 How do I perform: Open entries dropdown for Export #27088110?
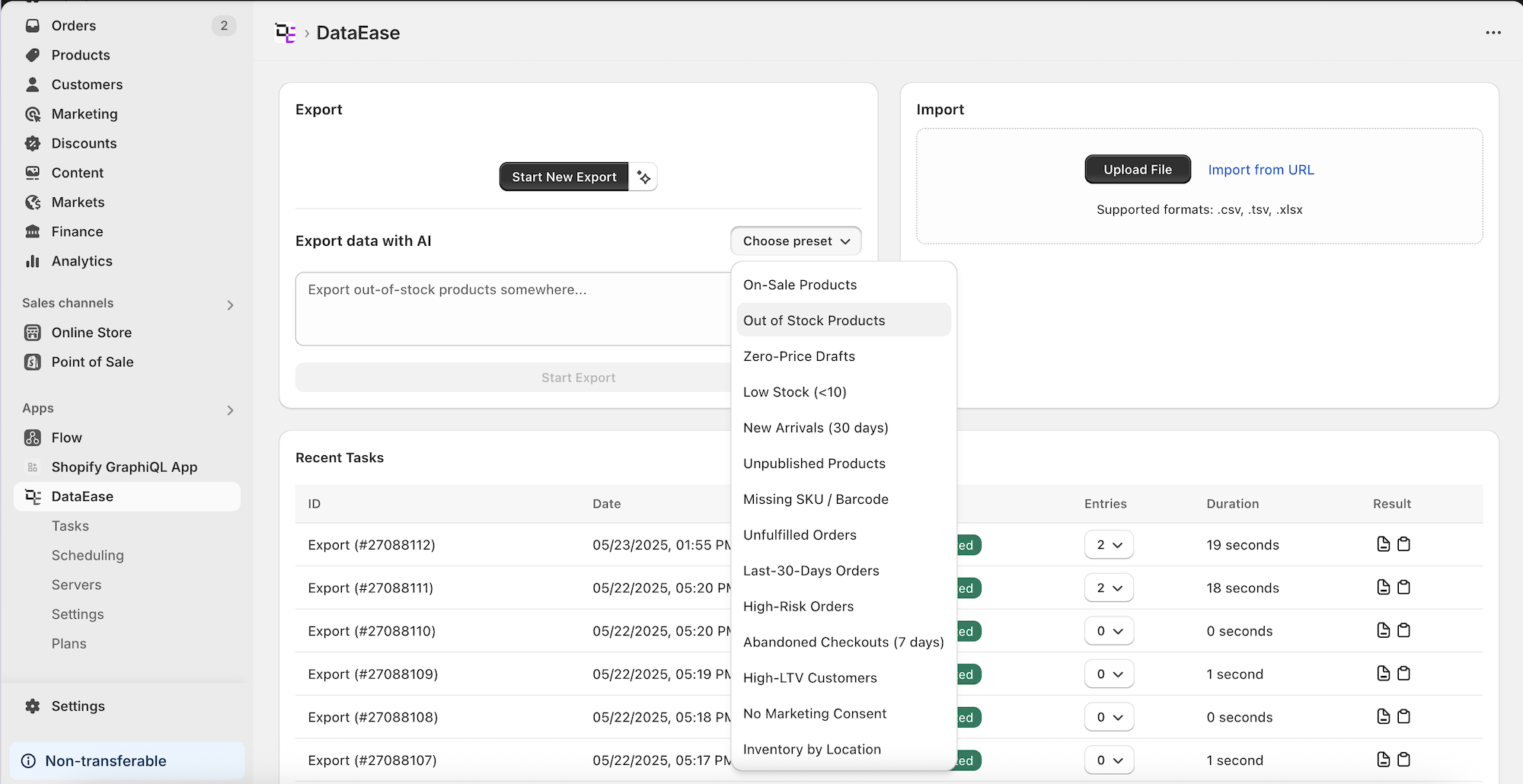pos(1109,631)
